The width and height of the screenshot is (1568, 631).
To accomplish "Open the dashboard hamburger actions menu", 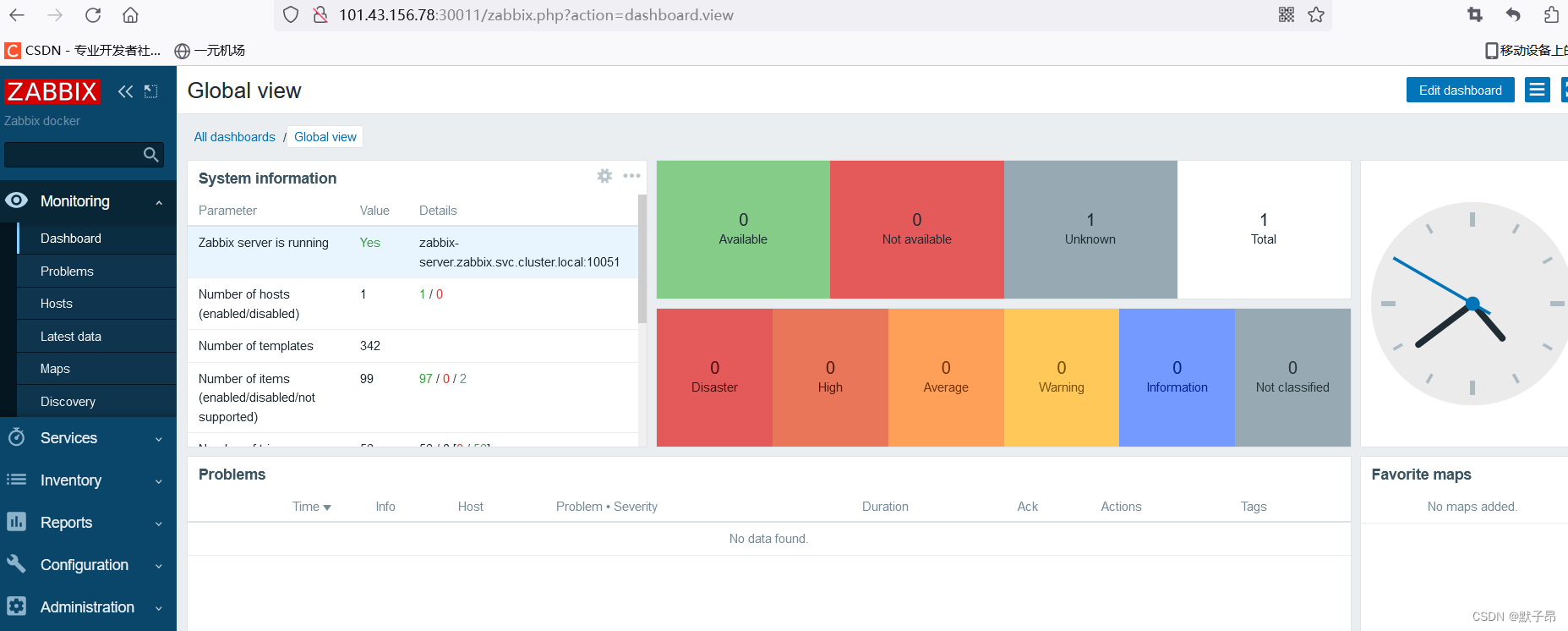I will click(1538, 90).
